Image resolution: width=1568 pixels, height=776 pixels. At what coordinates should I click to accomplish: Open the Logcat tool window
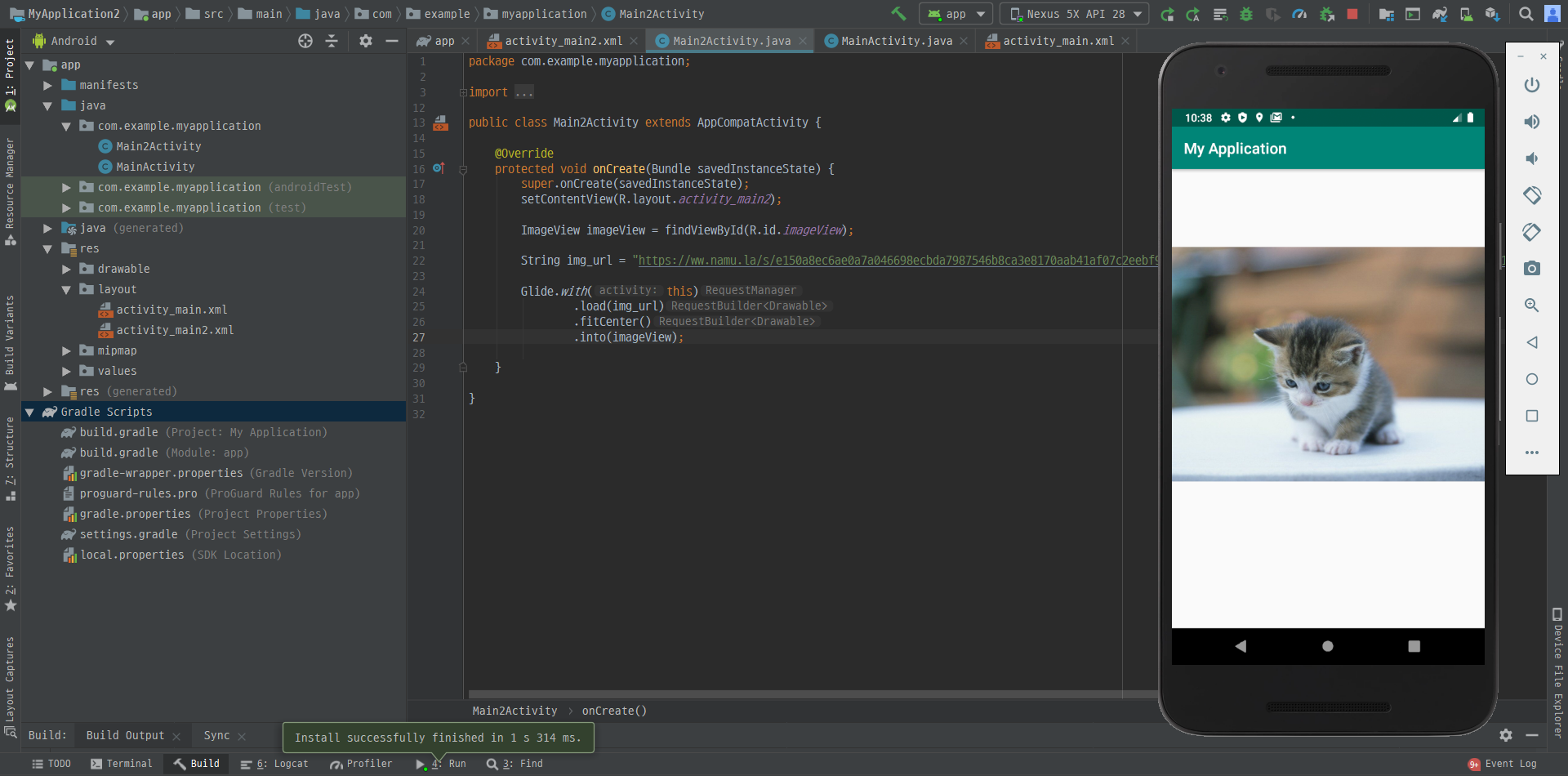(274, 764)
